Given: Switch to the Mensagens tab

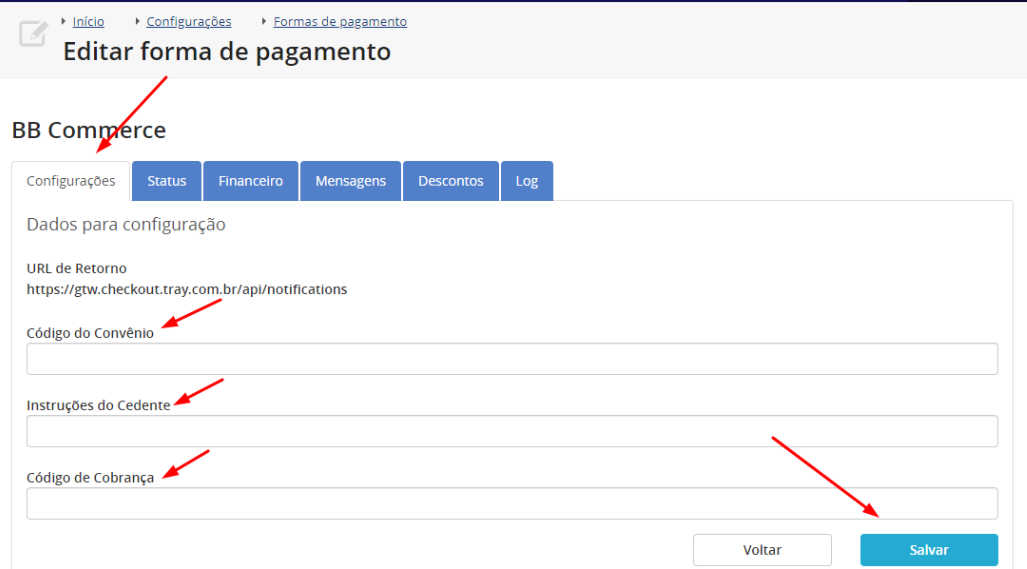Looking at the screenshot, I should 350,181.
